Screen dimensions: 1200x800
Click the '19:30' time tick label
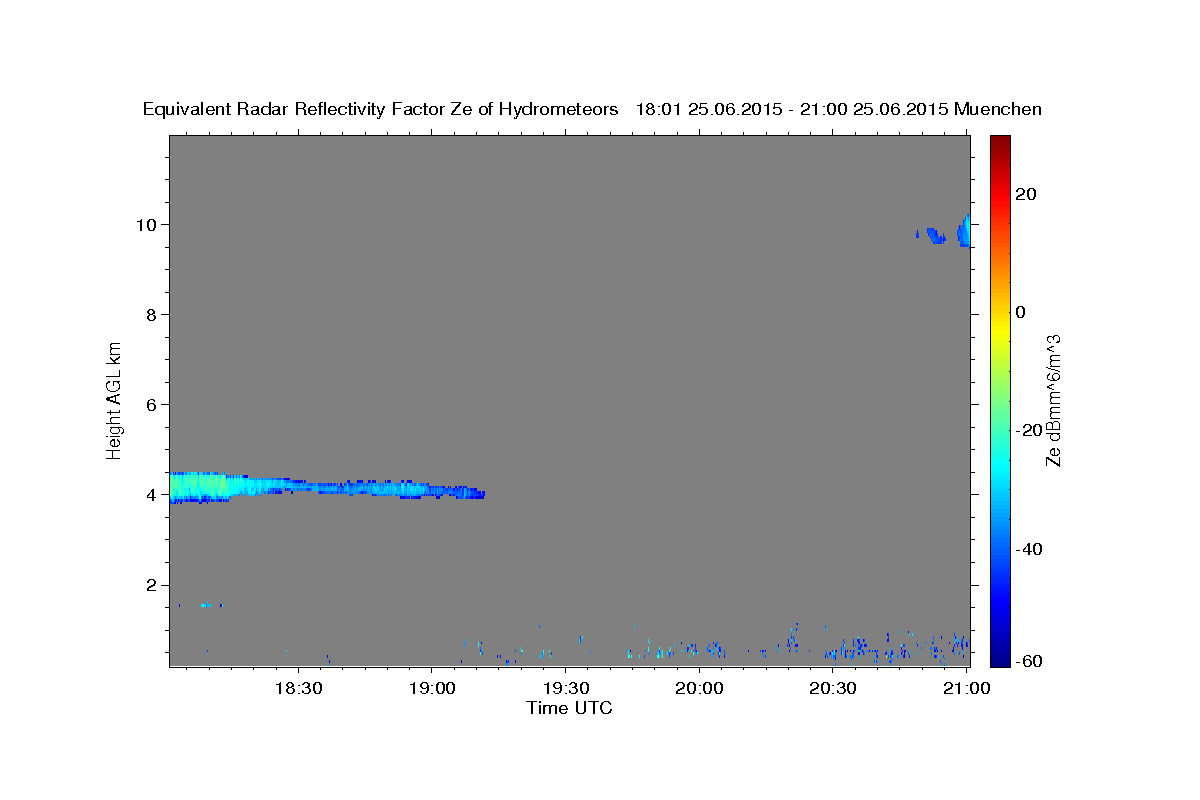(565, 688)
